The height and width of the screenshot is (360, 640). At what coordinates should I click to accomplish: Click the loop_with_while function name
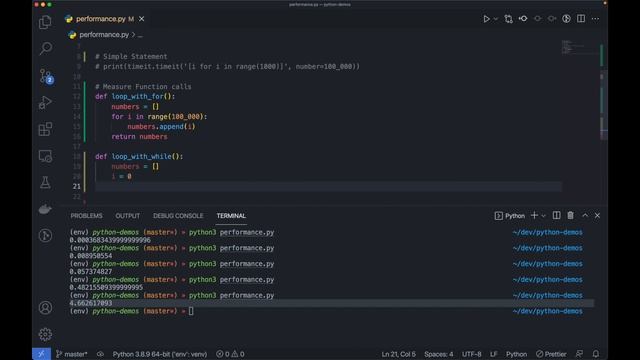pyautogui.click(x=142, y=156)
